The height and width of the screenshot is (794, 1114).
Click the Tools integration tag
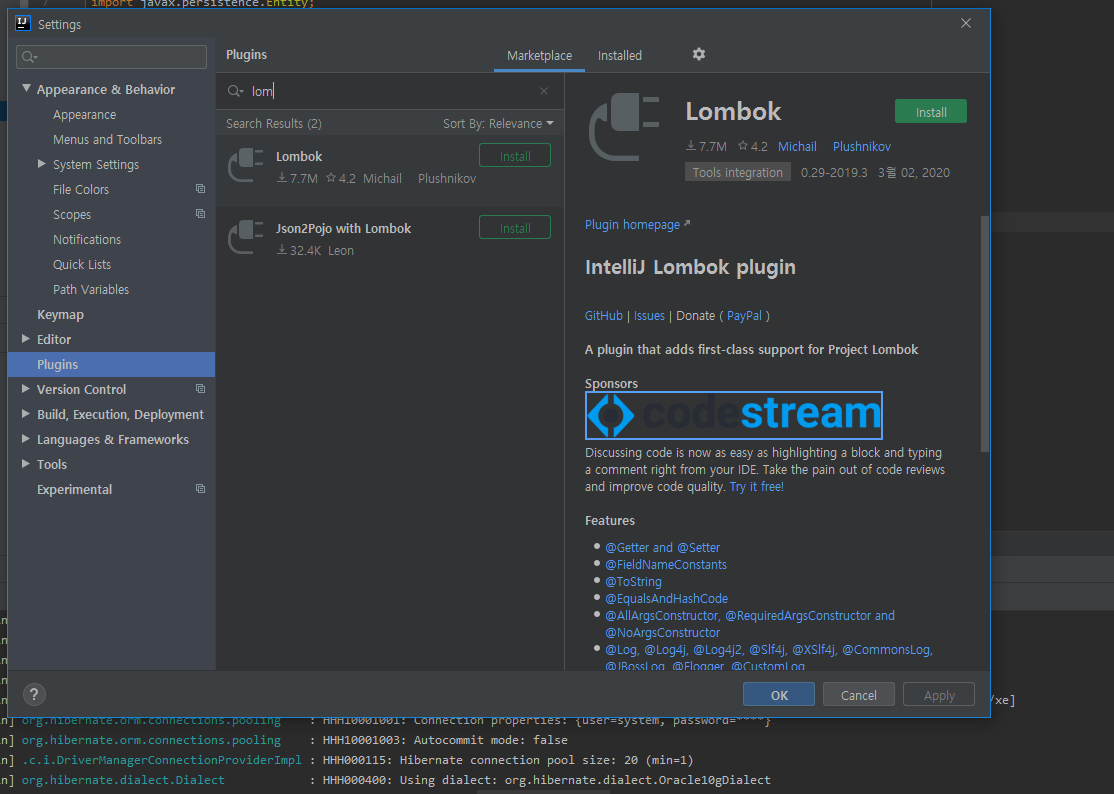pyautogui.click(x=737, y=173)
